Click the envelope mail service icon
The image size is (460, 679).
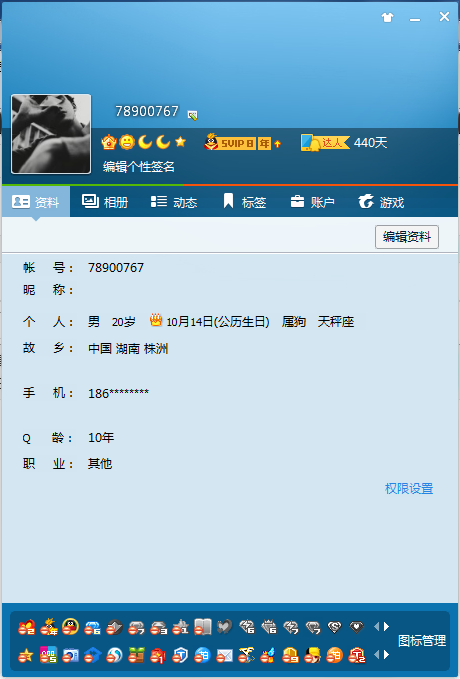tap(224, 656)
